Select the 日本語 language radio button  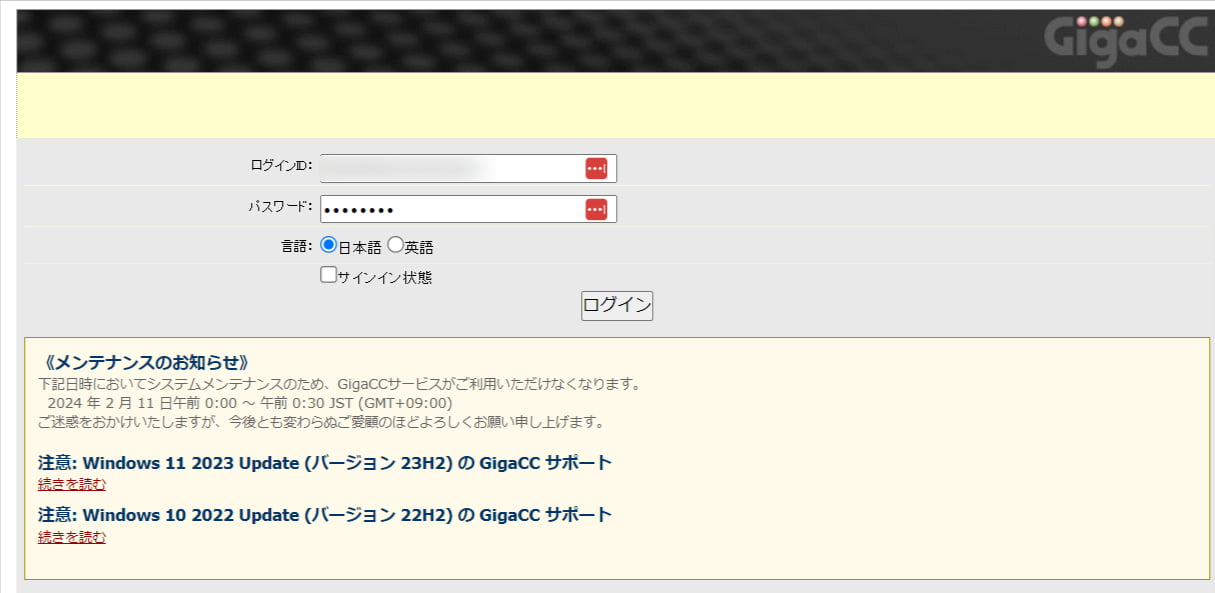328,244
